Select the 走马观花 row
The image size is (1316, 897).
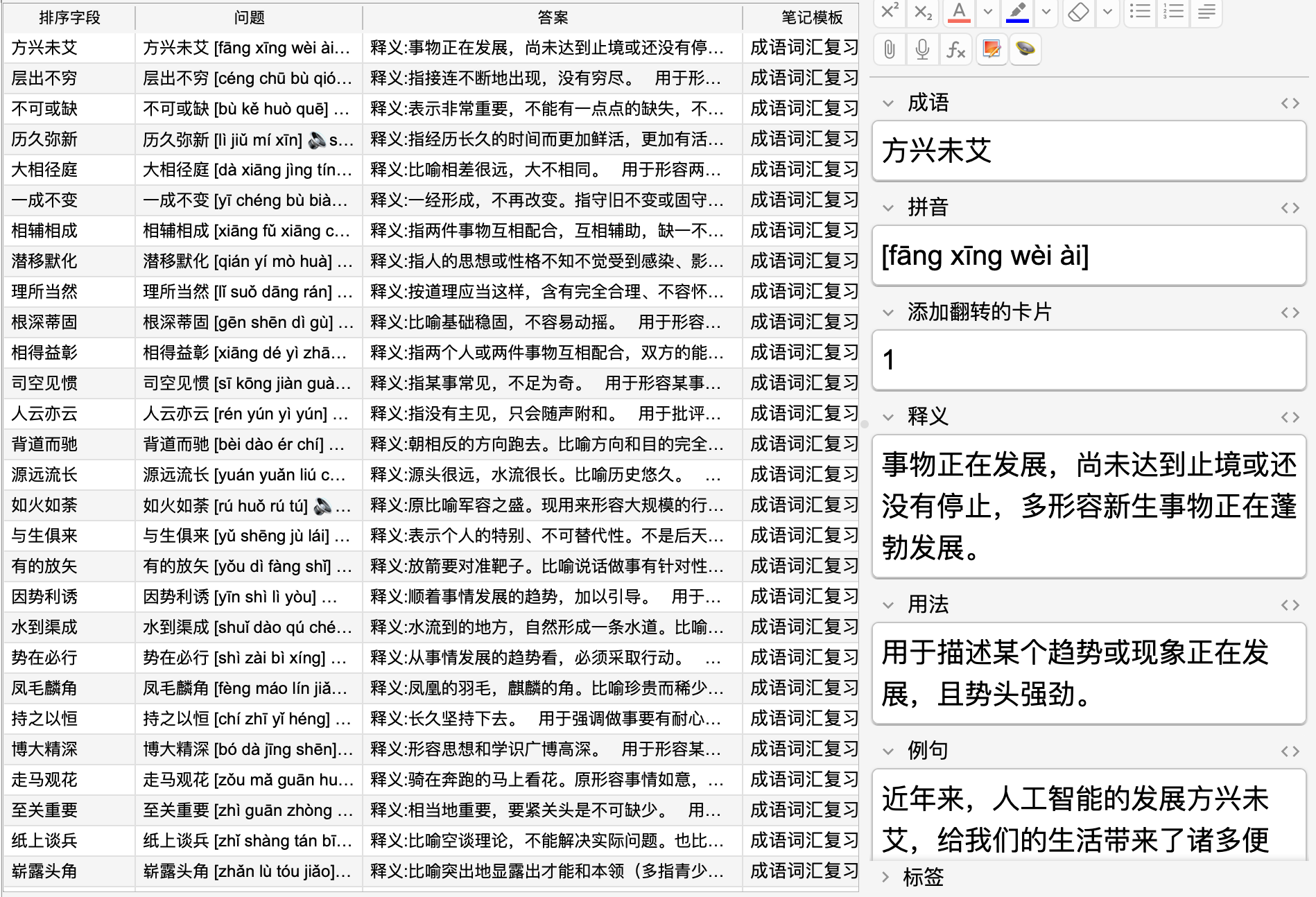pos(431,780)
